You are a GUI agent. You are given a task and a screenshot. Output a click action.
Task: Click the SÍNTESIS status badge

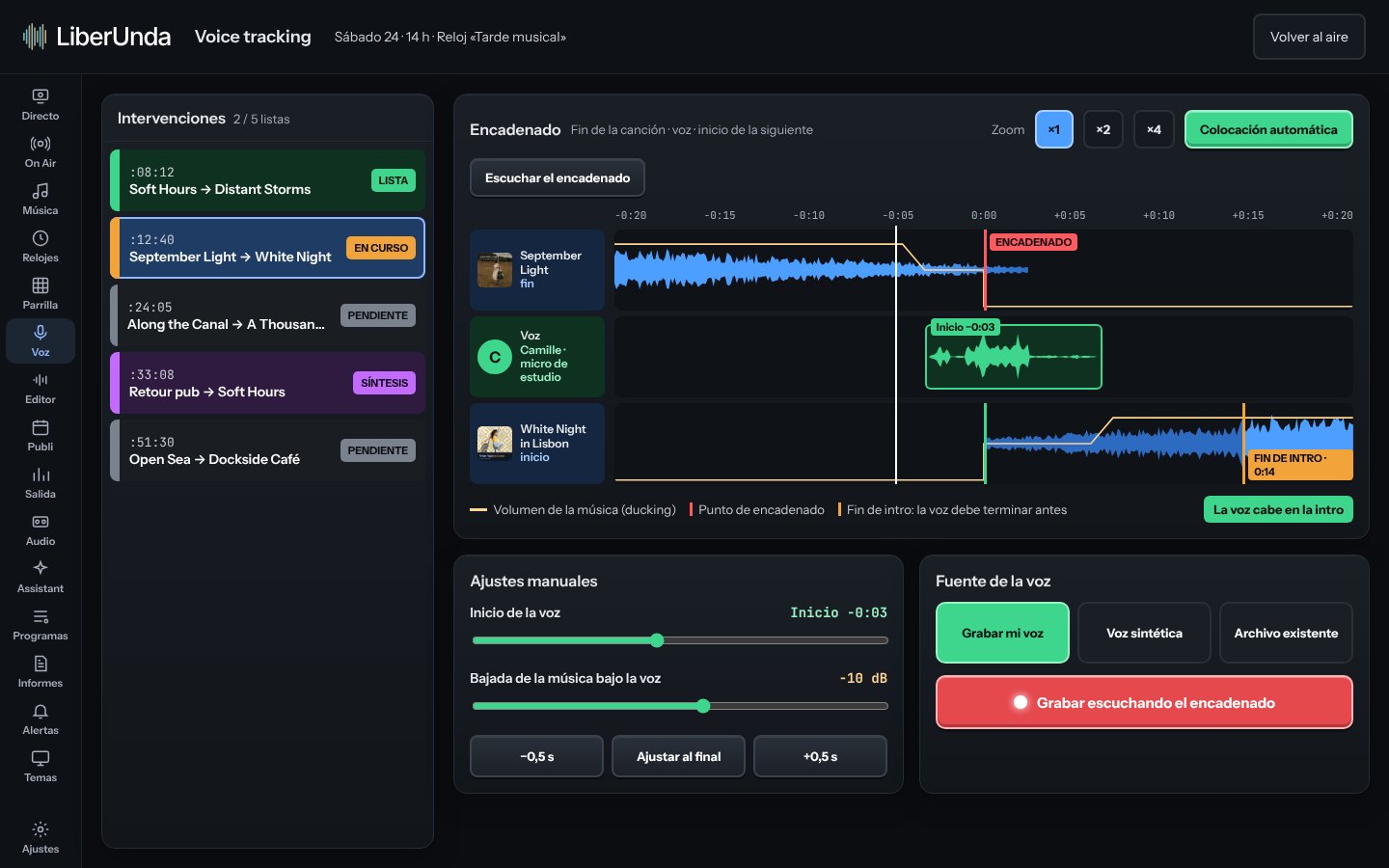pyautogui.click(x=384, y=383)
